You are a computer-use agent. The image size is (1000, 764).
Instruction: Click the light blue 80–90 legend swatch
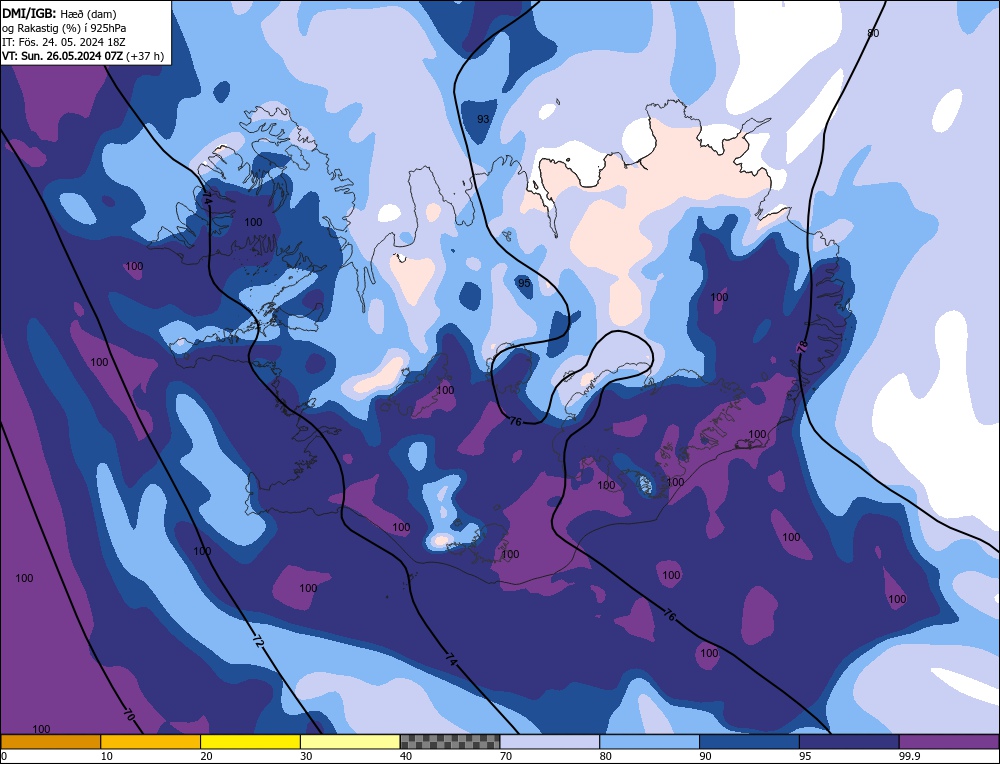pos(649,741)
